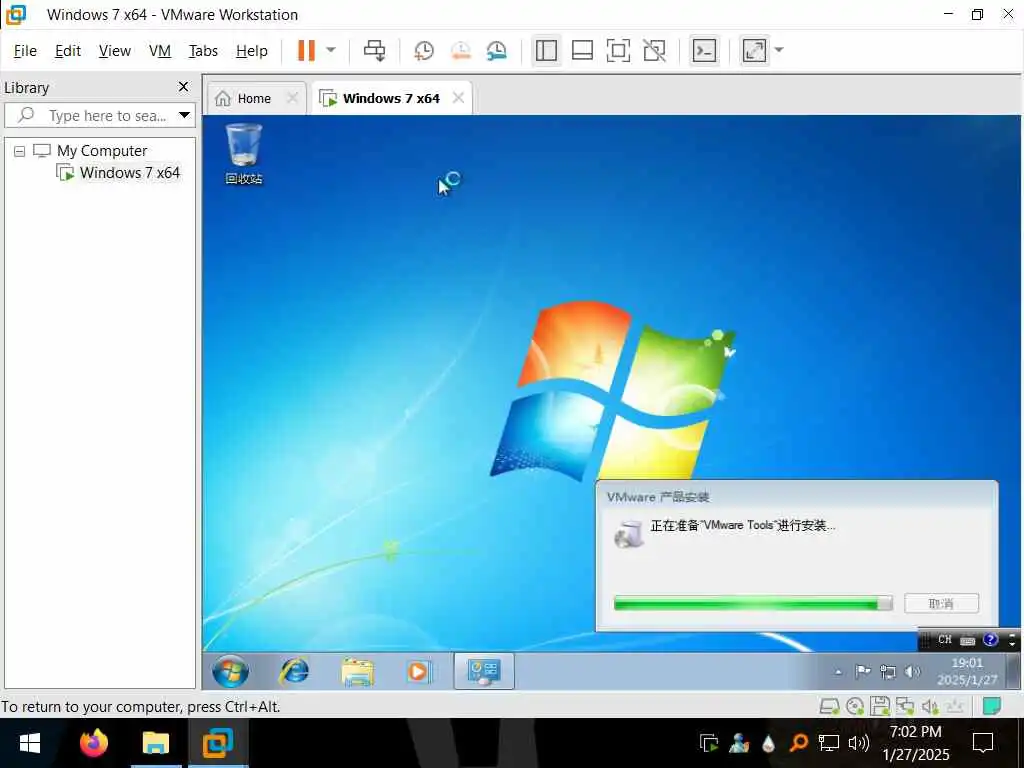This screenshot has width=1024, height=768.
Task: Click the sound card status icon
Action: pyautogui.click(x=930, y=707)
